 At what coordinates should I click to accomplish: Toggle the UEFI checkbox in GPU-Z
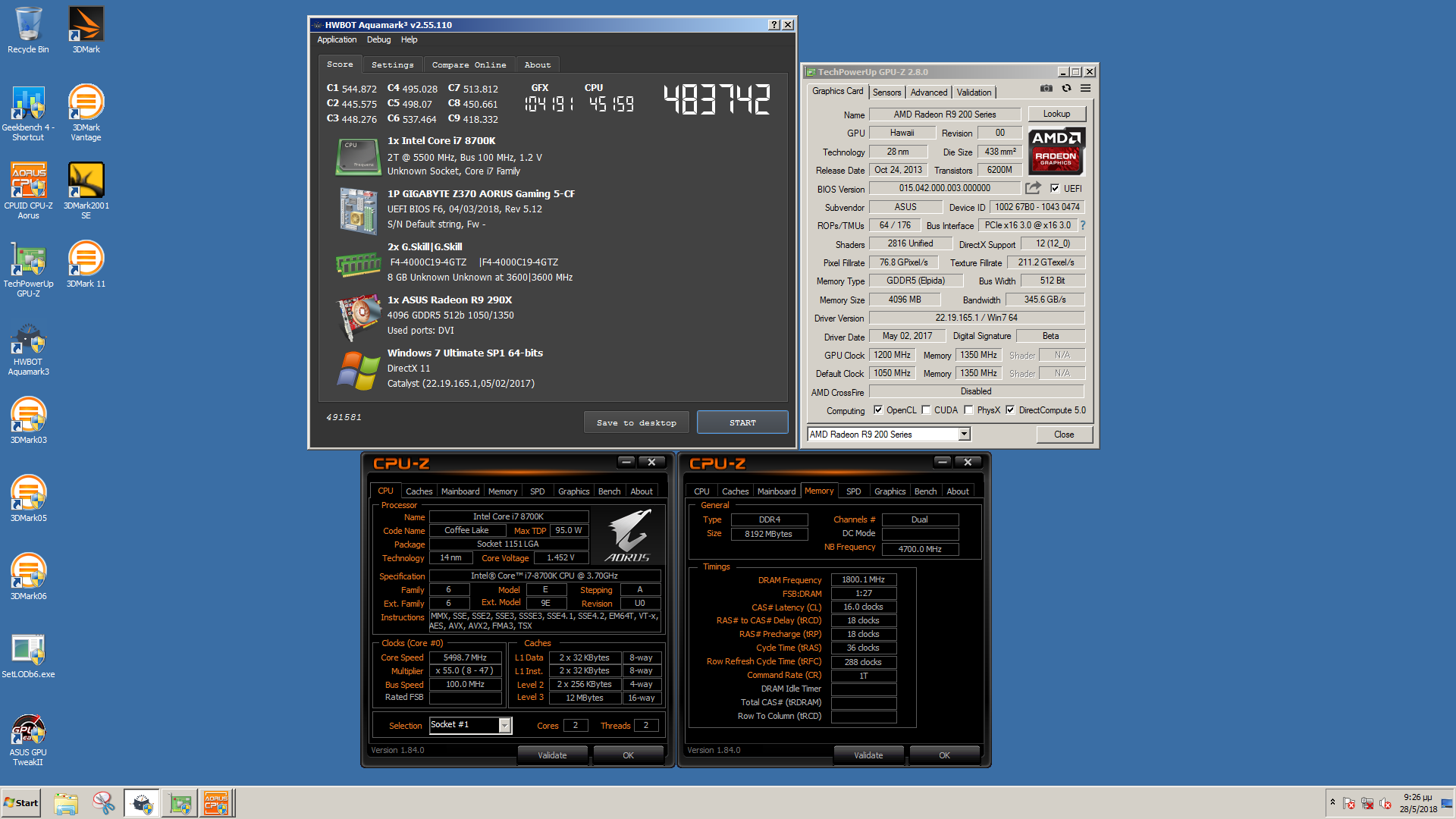click(1055, 188)
